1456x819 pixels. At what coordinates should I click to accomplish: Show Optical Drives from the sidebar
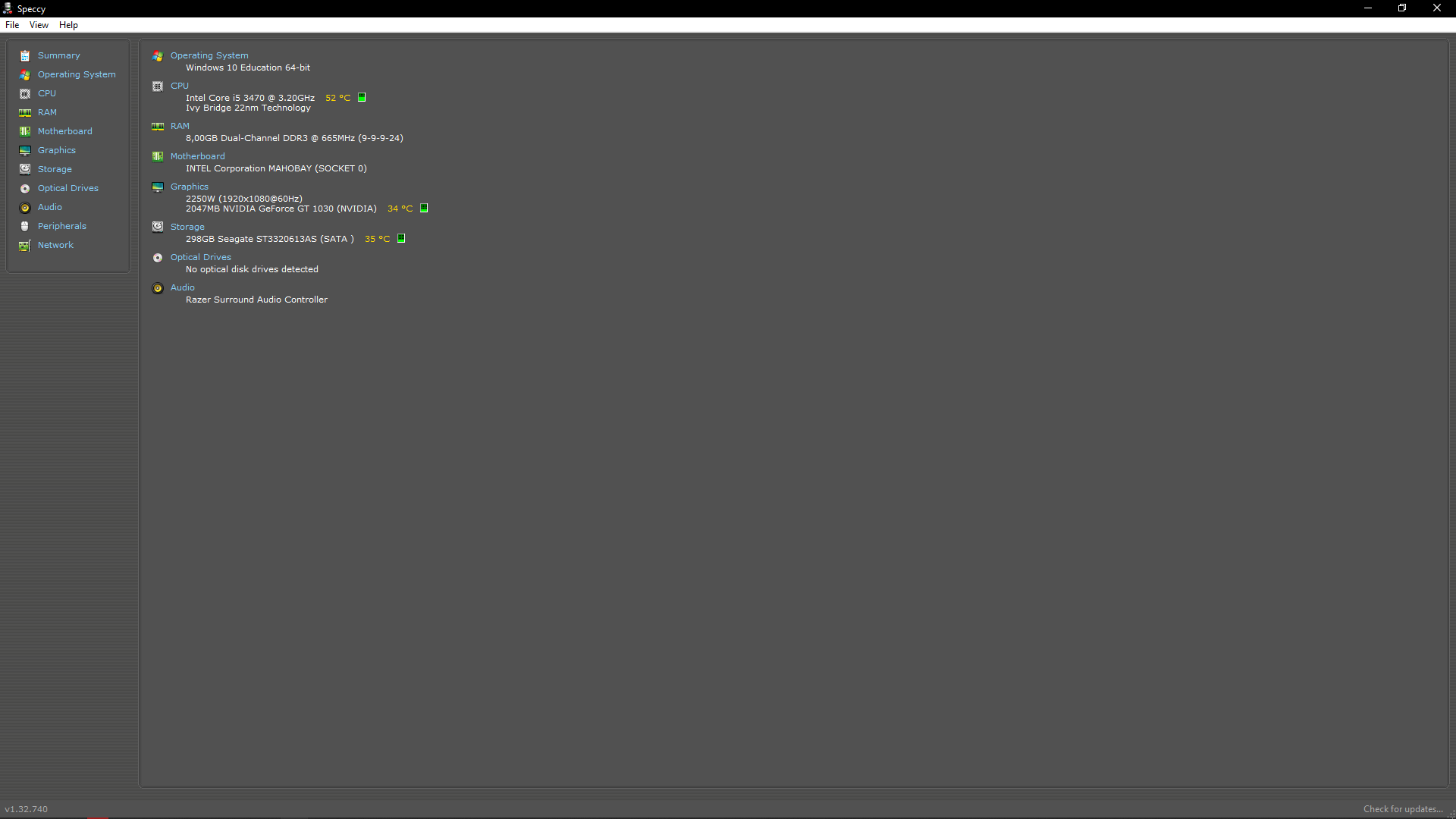[x=68, y=188]
